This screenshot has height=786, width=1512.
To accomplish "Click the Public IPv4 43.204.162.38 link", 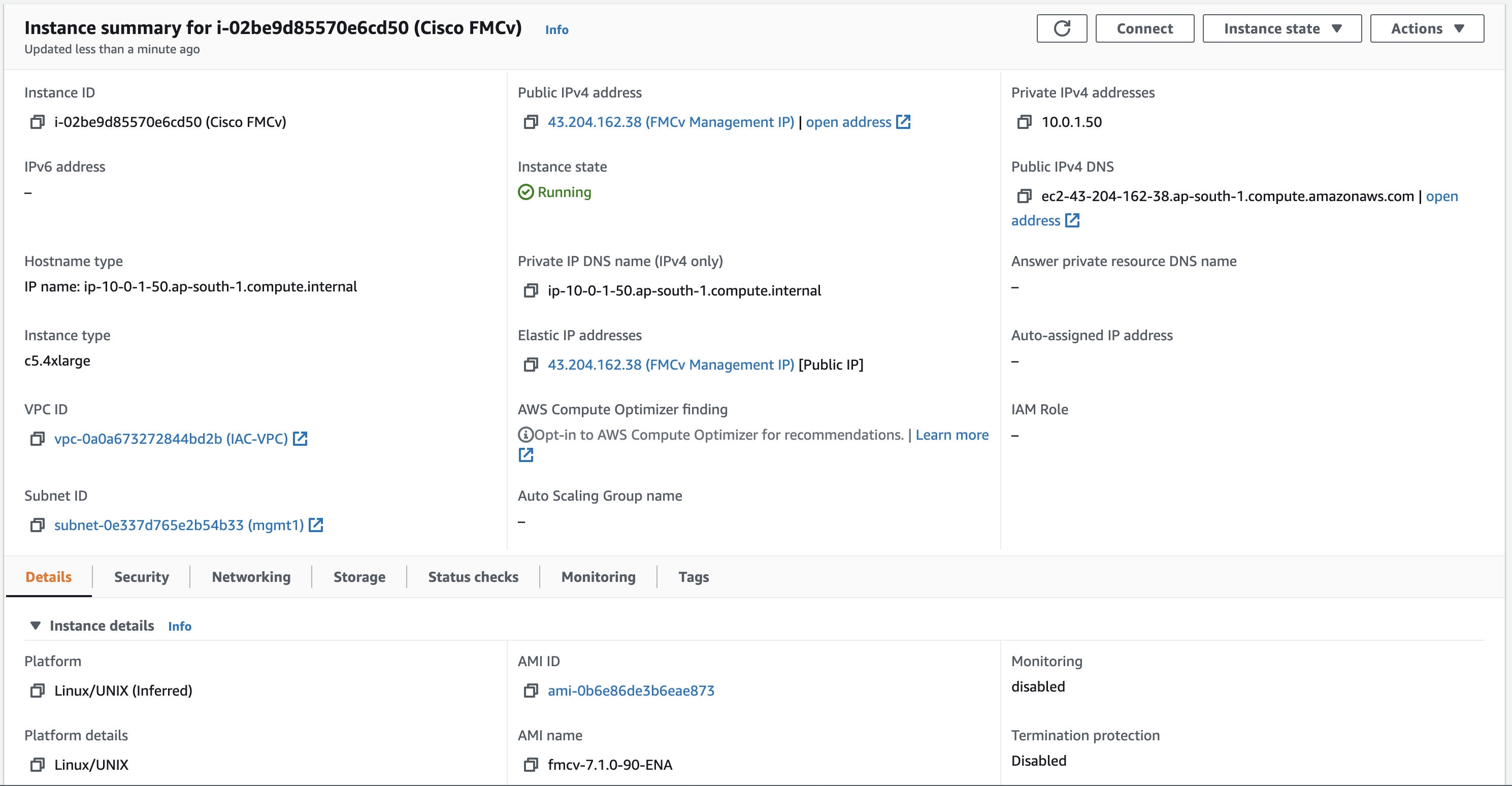I will (x=671, y=122).
